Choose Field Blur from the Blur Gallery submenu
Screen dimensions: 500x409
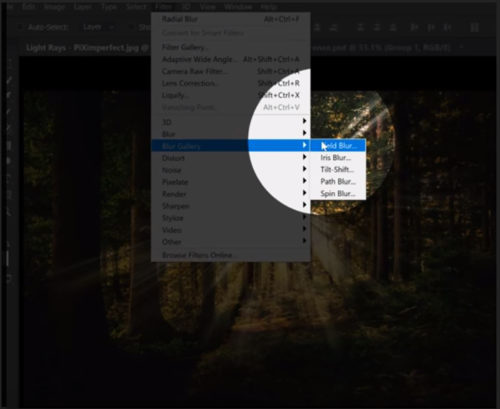(338, 145)
